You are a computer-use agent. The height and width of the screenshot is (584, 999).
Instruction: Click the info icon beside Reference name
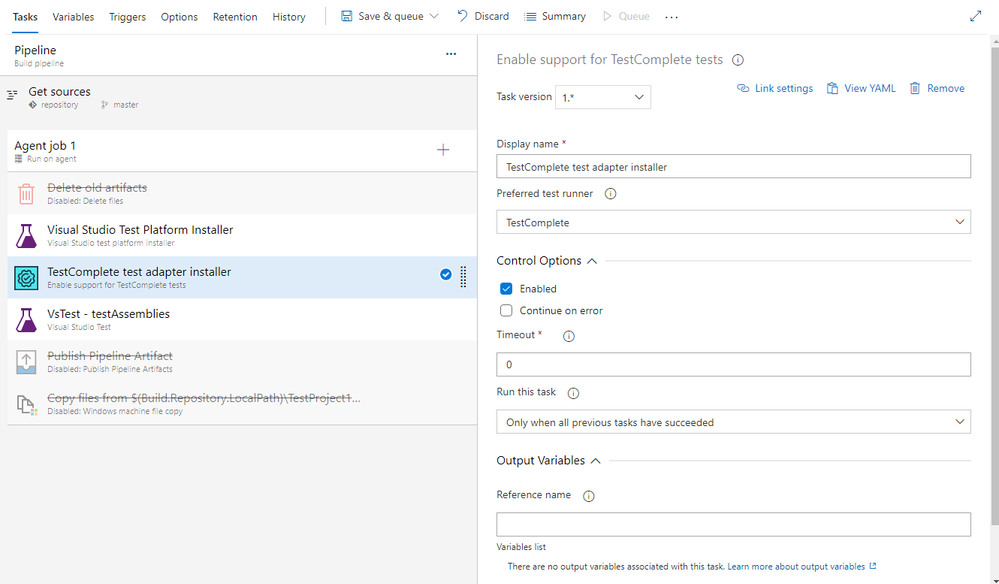click(588, 496)
